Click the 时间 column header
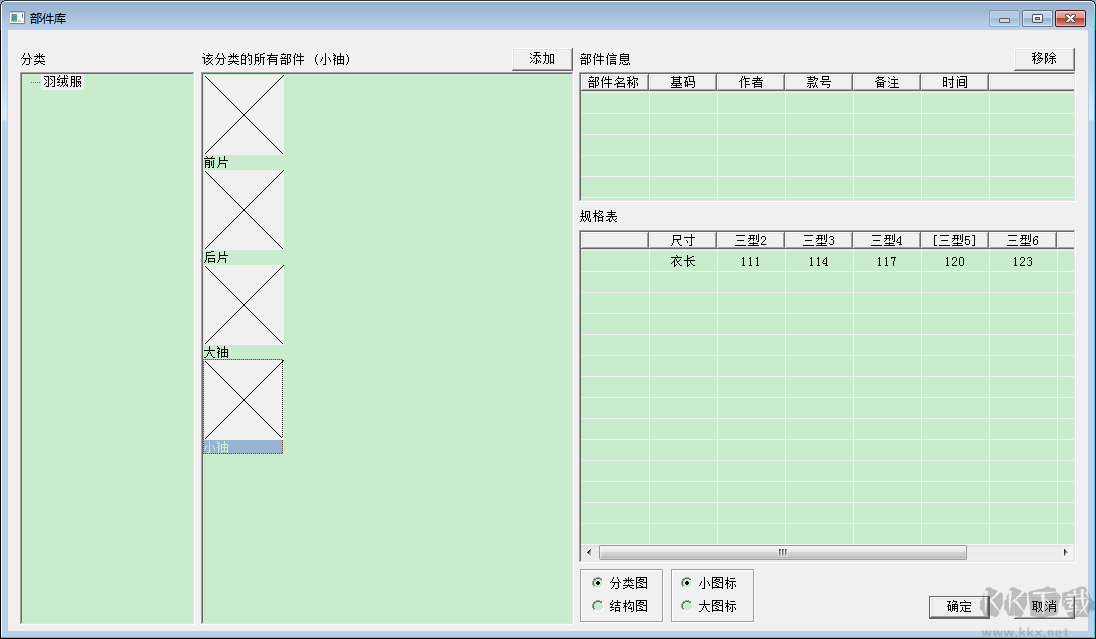This screenshot has height=639, width=1096. point(954,82)
